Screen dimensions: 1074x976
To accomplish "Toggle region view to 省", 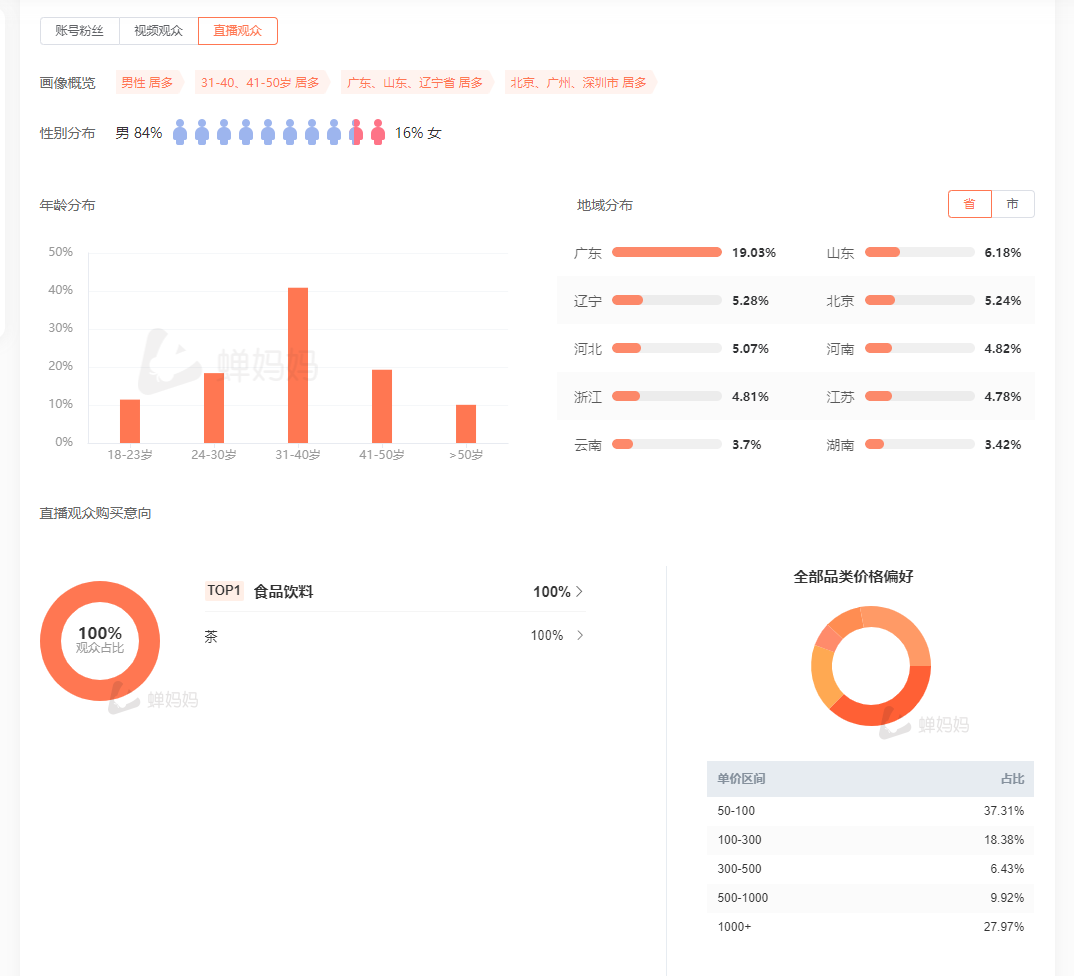I will (969, 204).
